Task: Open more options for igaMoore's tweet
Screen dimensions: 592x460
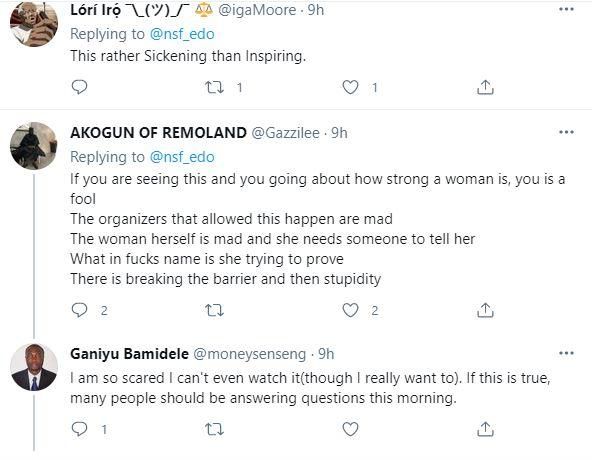Action: [x=566, y=9]
